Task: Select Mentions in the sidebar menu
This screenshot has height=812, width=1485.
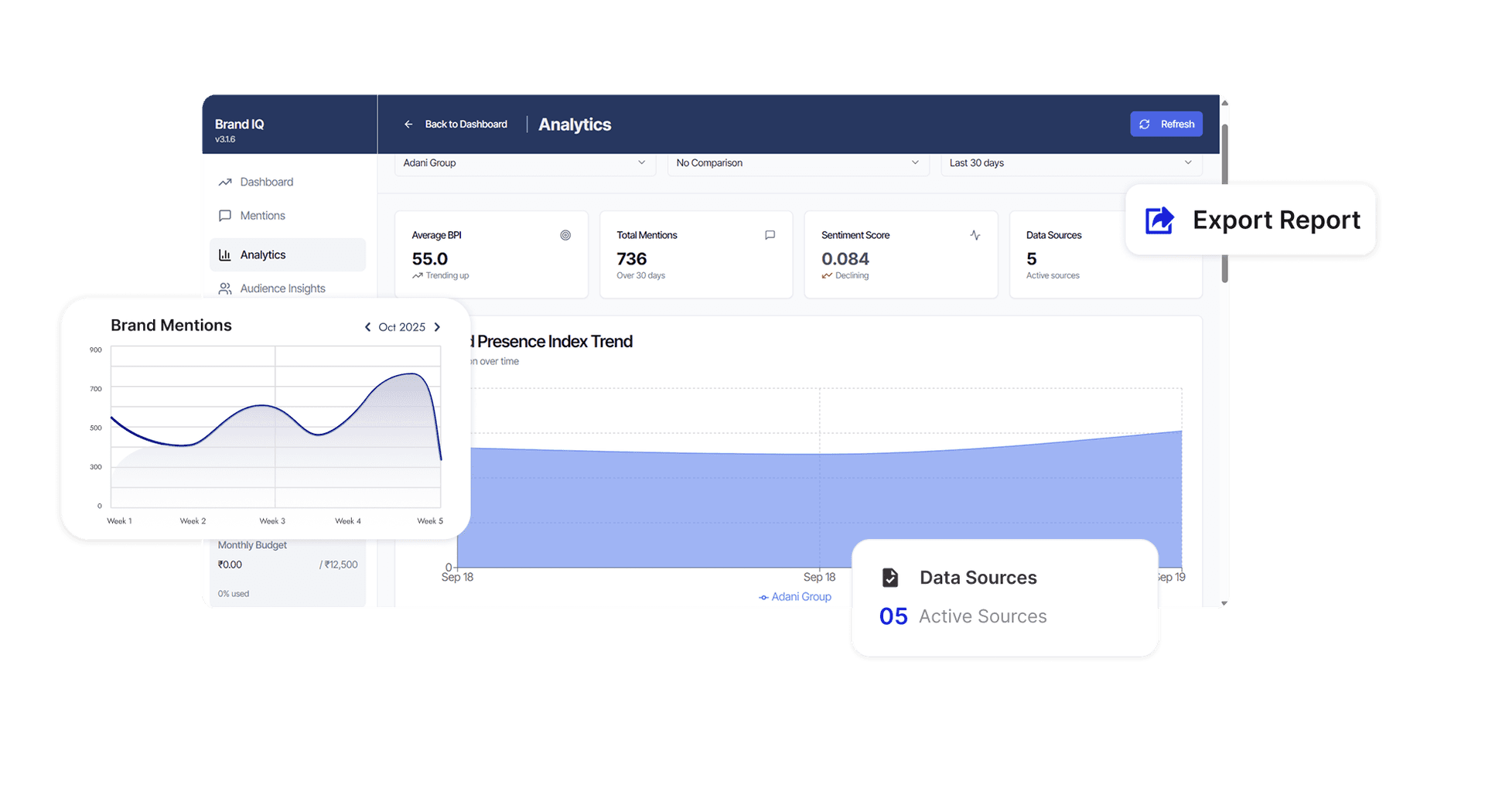Action: click(x=262, y=216)
